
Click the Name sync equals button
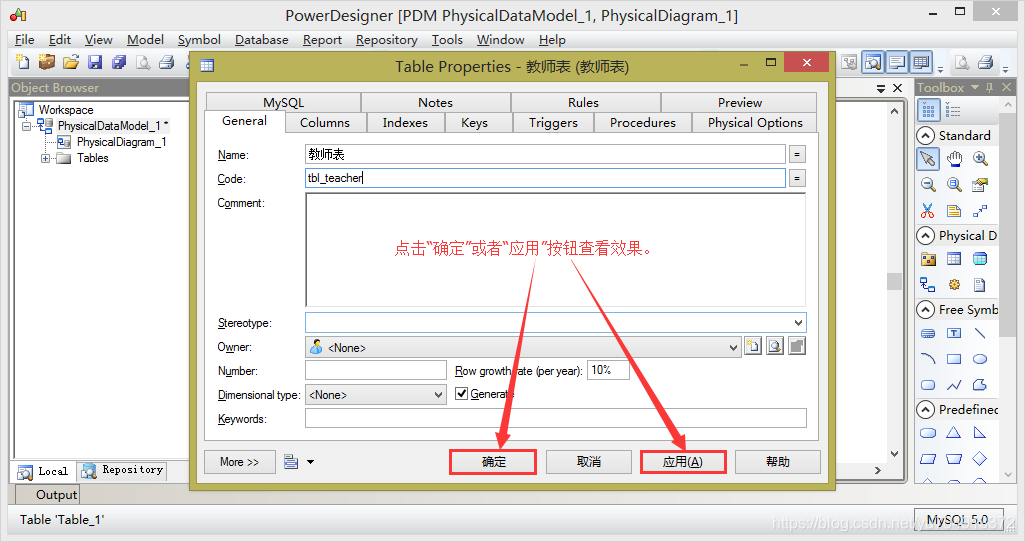[797, 154]
